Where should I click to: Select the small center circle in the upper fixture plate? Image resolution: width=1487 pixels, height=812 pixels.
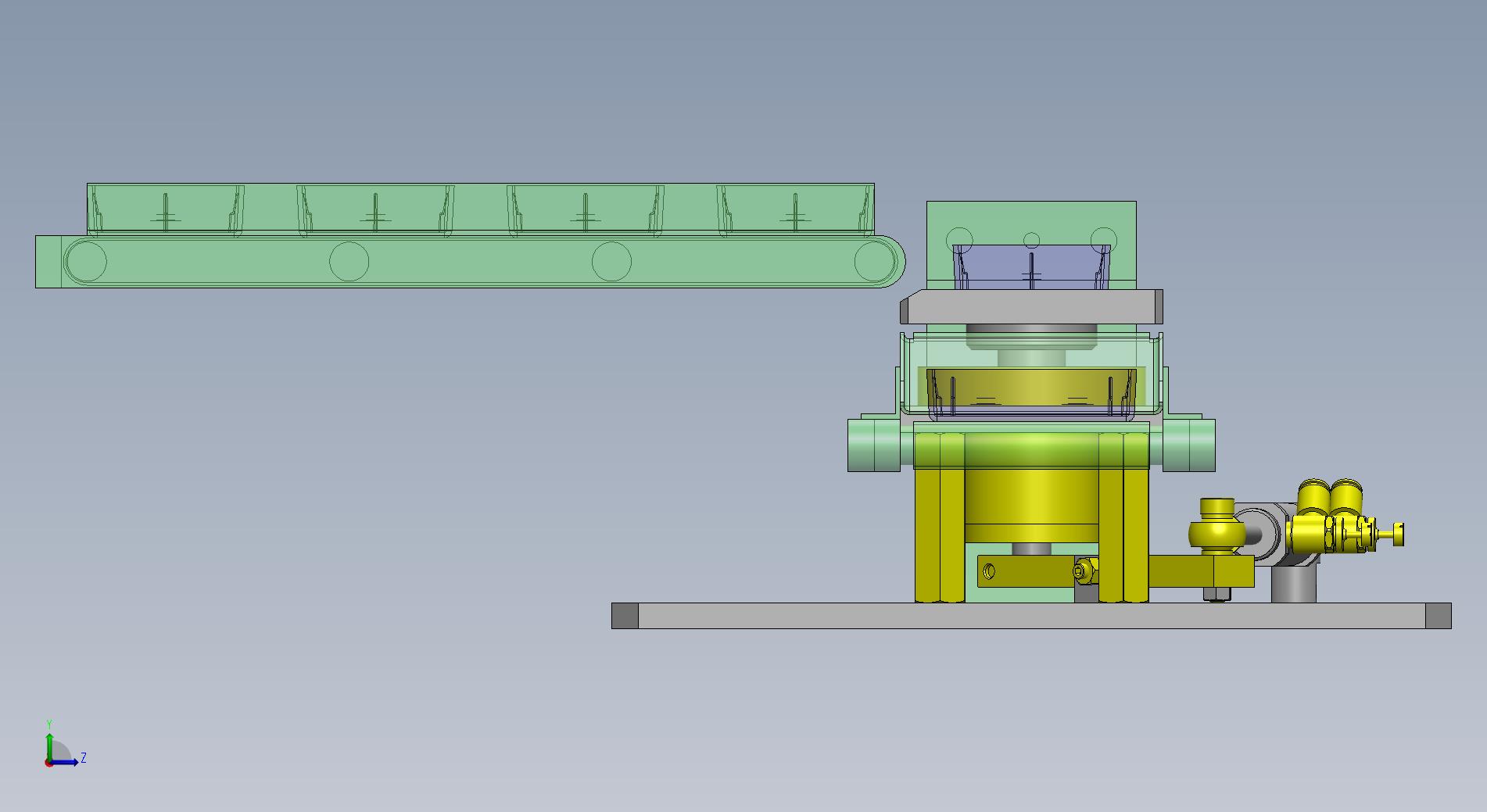[x=1032, y=240]
